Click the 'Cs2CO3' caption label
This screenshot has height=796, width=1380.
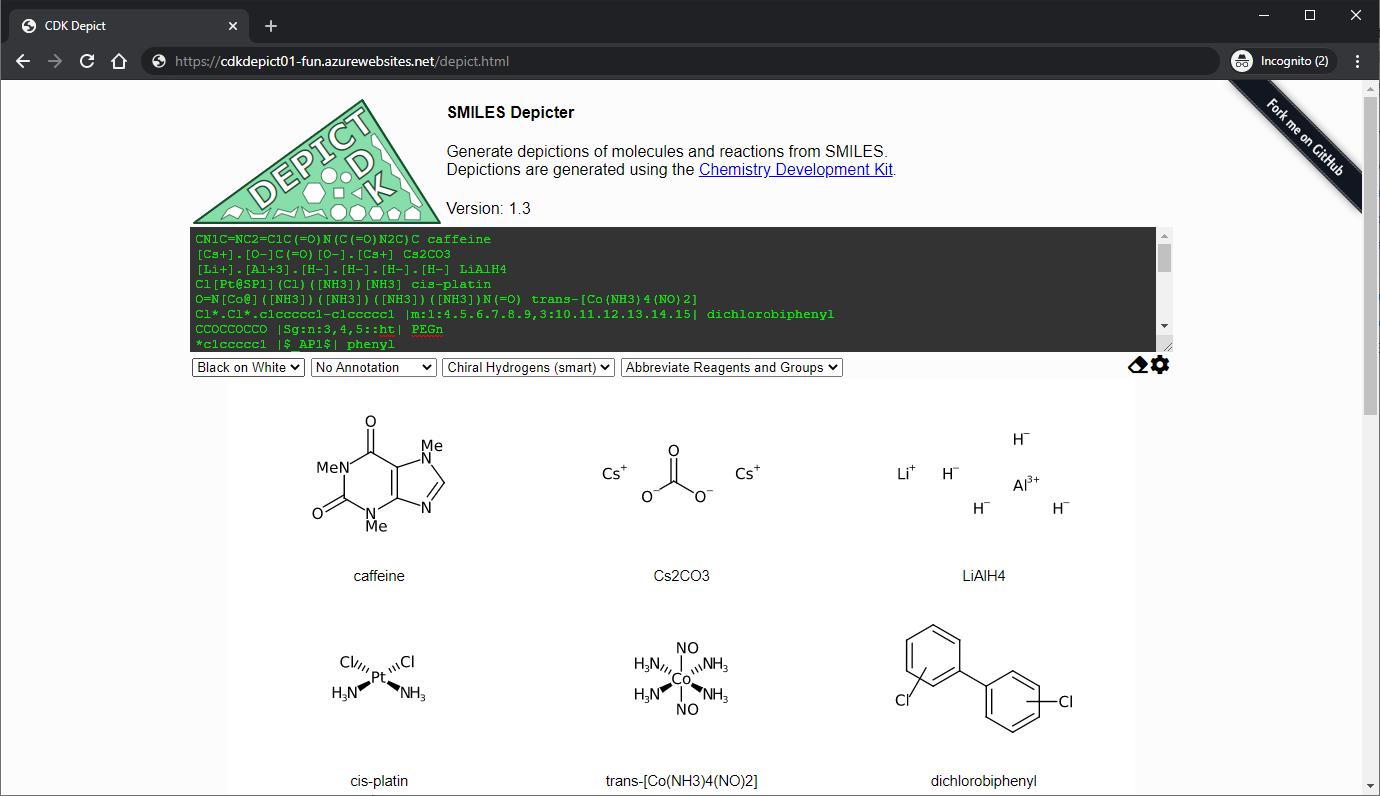pos(681,576)
